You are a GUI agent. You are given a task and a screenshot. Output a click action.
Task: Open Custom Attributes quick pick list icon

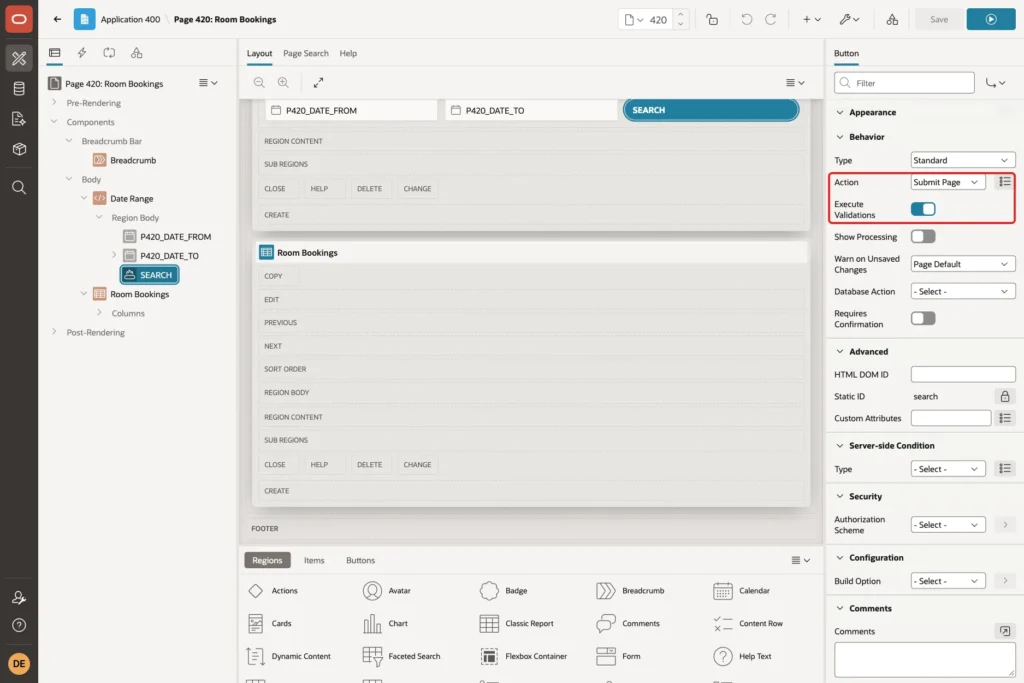click(x=1005, y=418)
